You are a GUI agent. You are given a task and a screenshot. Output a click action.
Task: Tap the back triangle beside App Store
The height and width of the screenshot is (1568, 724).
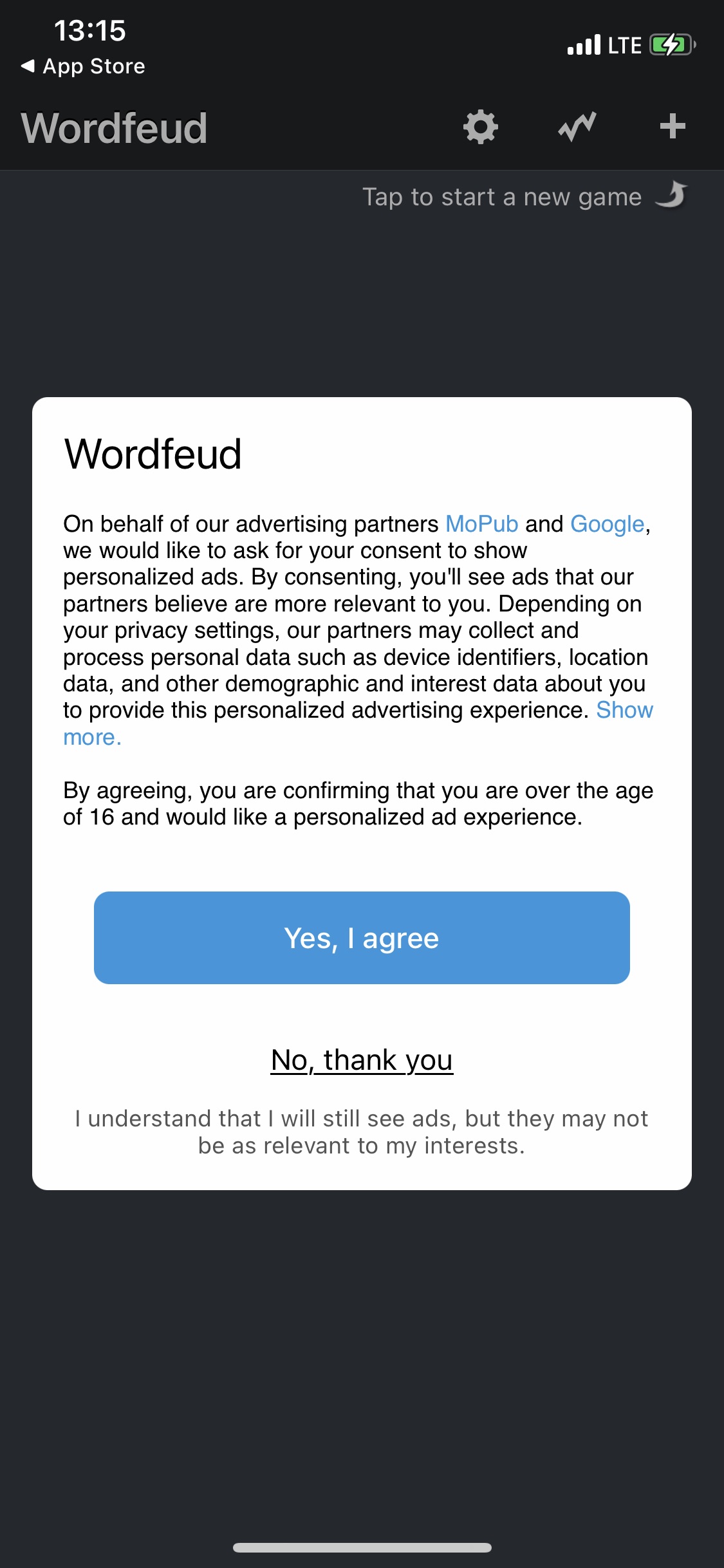tap(28, 66)
